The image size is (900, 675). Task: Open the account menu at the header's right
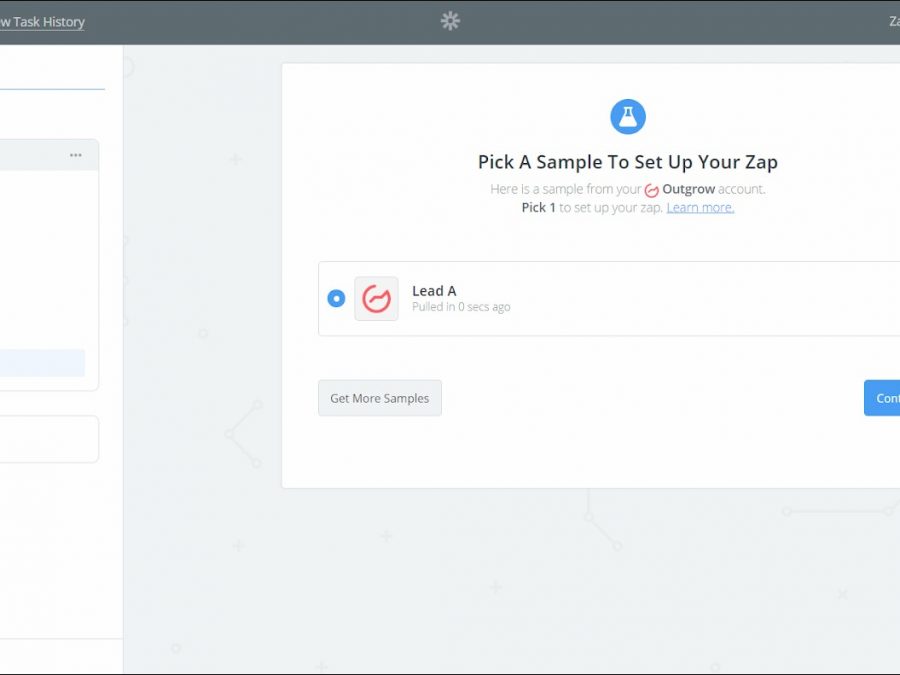tap(893, 21)
